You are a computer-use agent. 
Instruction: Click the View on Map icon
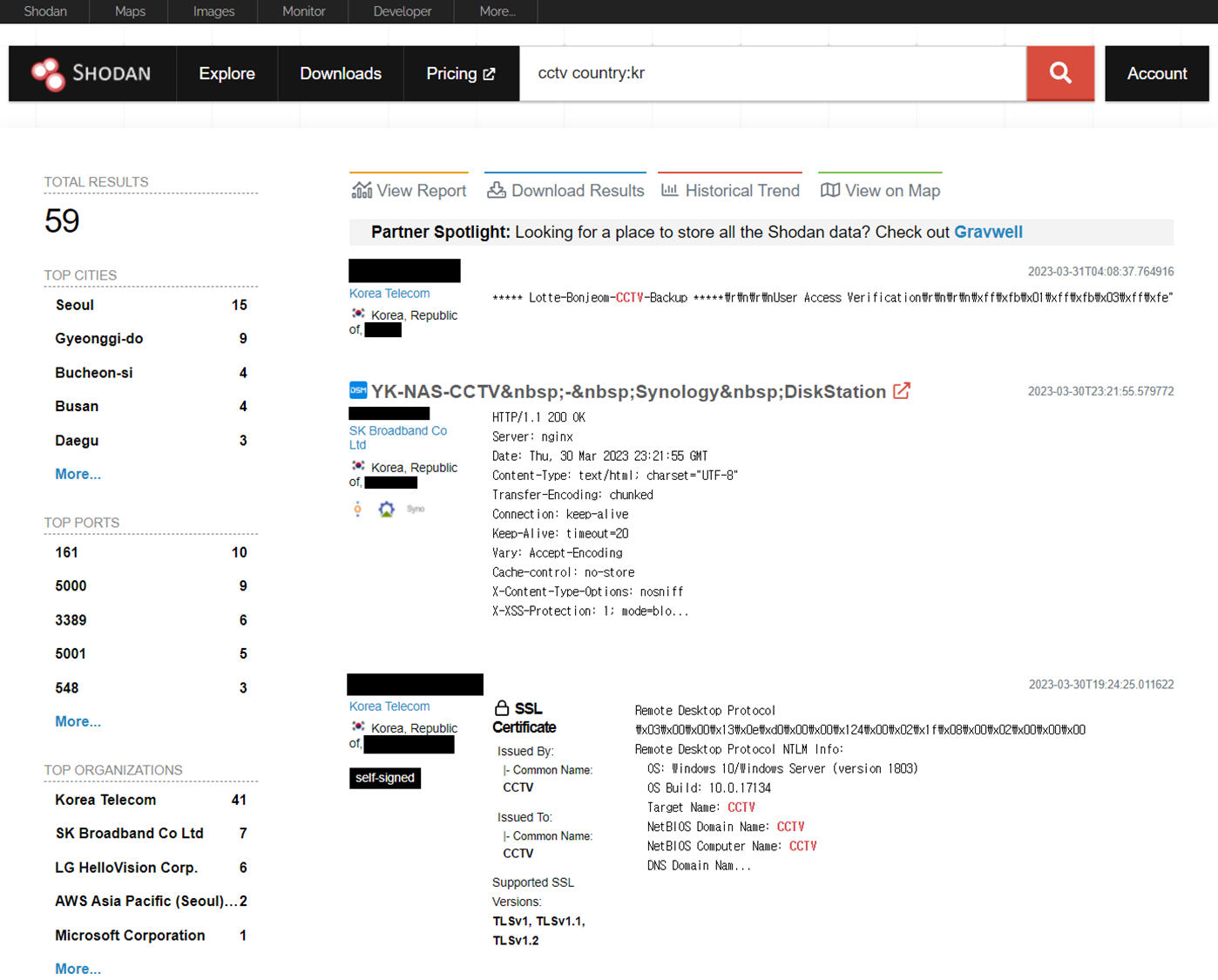click(x=830, y=190)
